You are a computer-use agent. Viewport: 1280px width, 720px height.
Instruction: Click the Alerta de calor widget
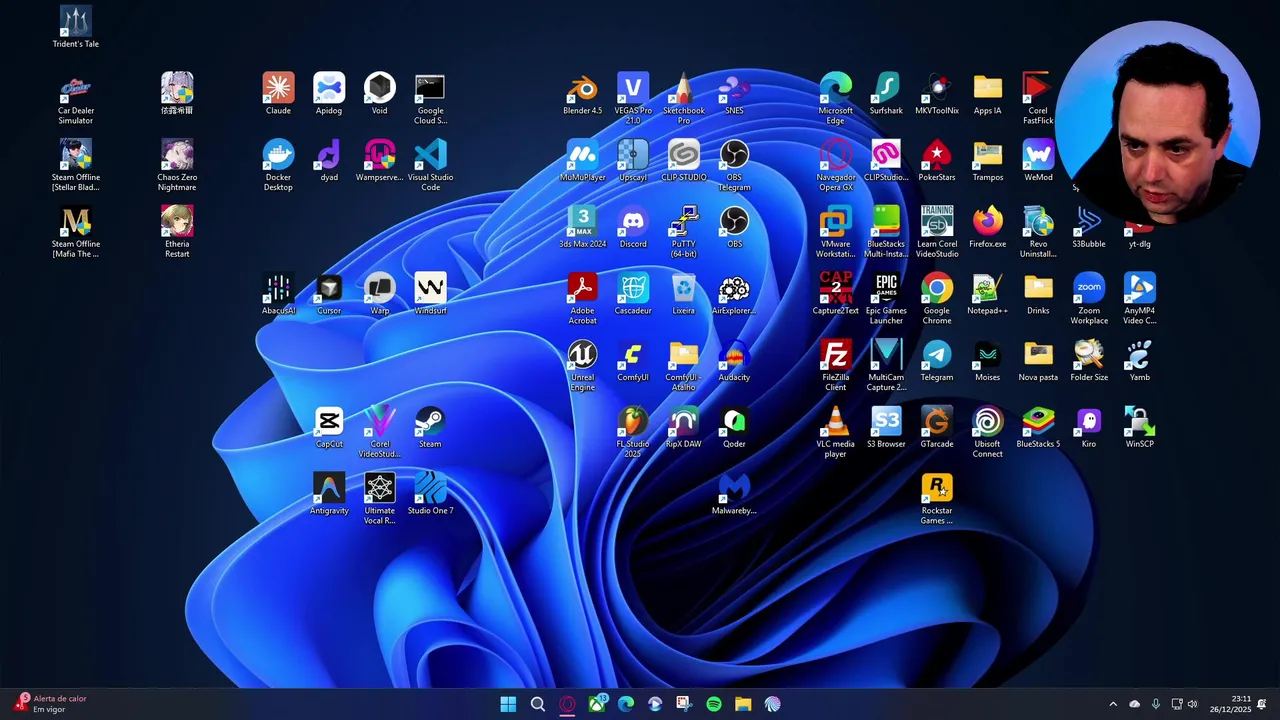52,704
